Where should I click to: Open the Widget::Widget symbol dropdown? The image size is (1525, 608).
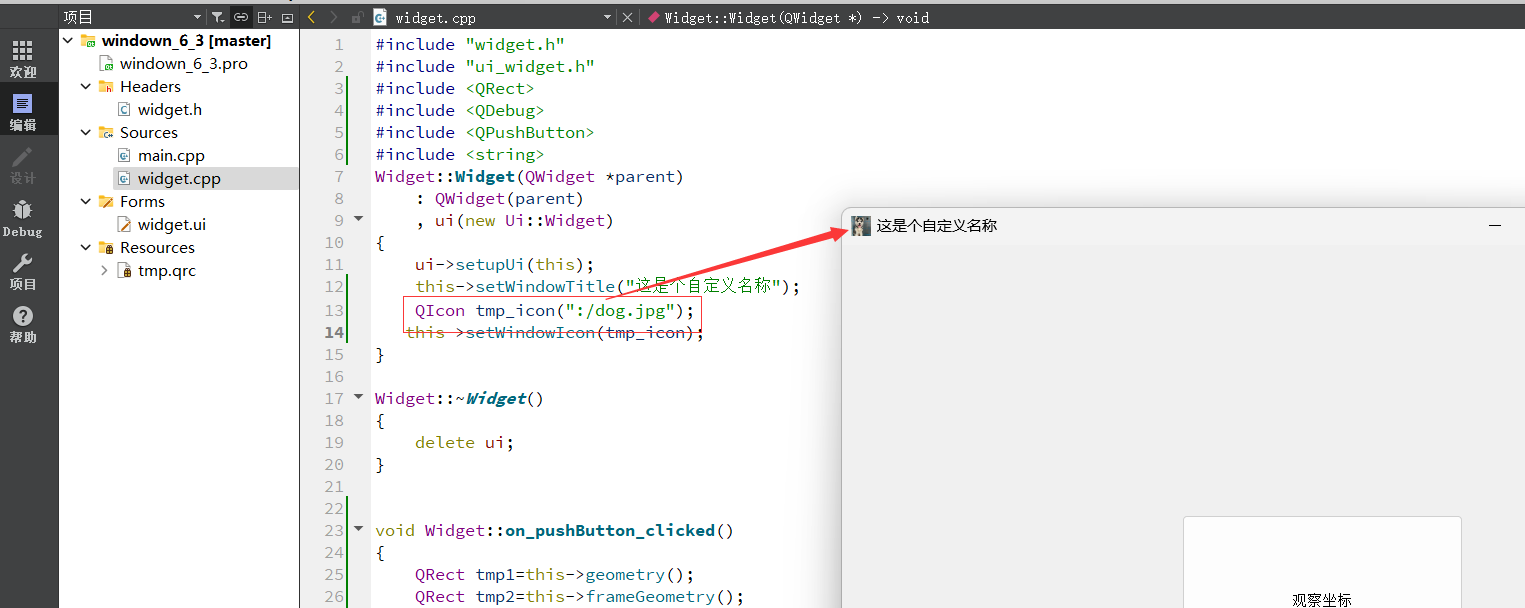[x=790, y=17]
